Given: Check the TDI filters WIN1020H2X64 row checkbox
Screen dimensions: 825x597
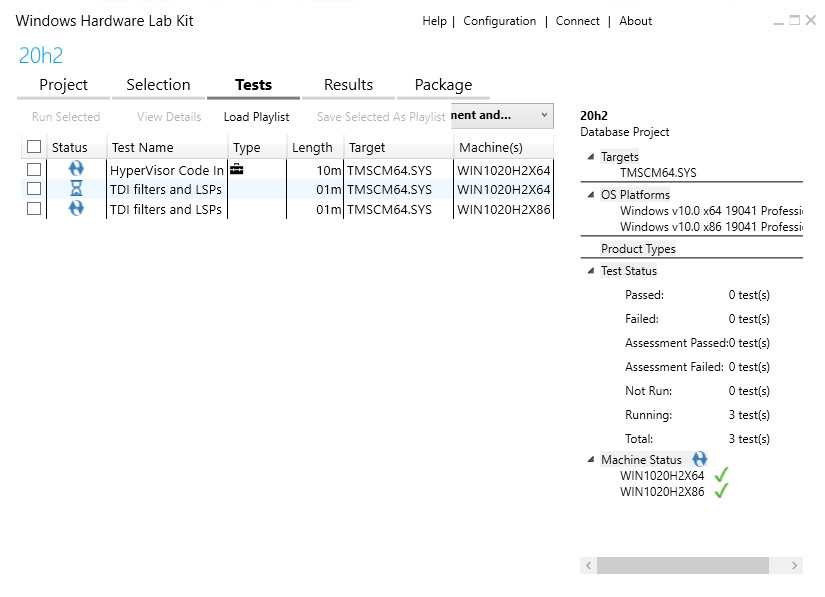Looking at the screenshot, I should 34,188.
